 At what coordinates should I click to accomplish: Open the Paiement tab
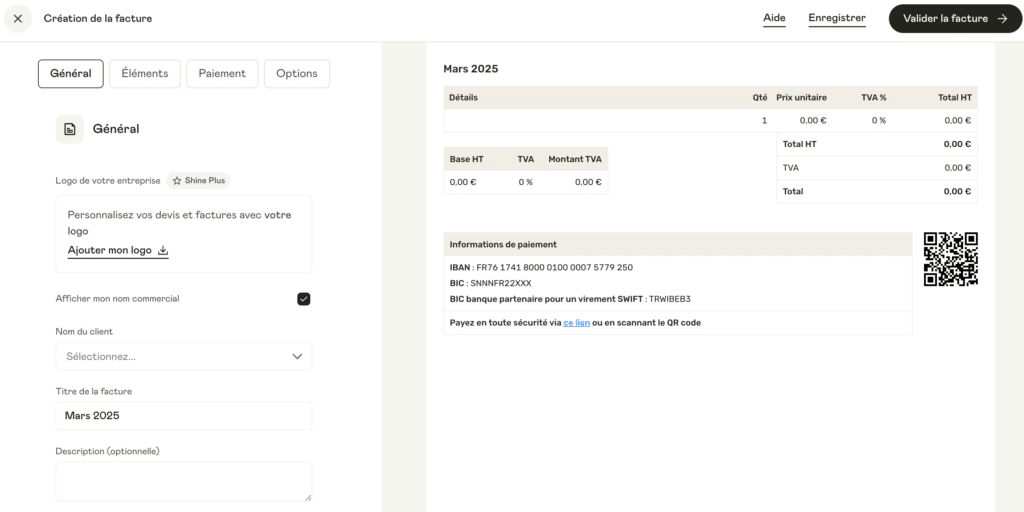(x=222, y=74)
